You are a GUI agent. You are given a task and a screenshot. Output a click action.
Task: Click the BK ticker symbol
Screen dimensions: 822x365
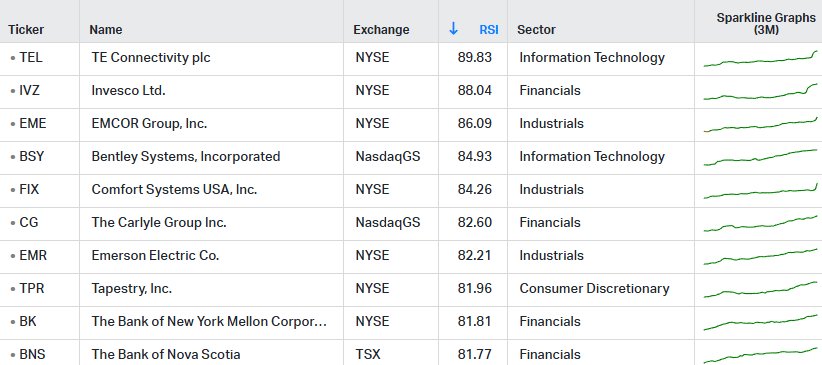28,321
